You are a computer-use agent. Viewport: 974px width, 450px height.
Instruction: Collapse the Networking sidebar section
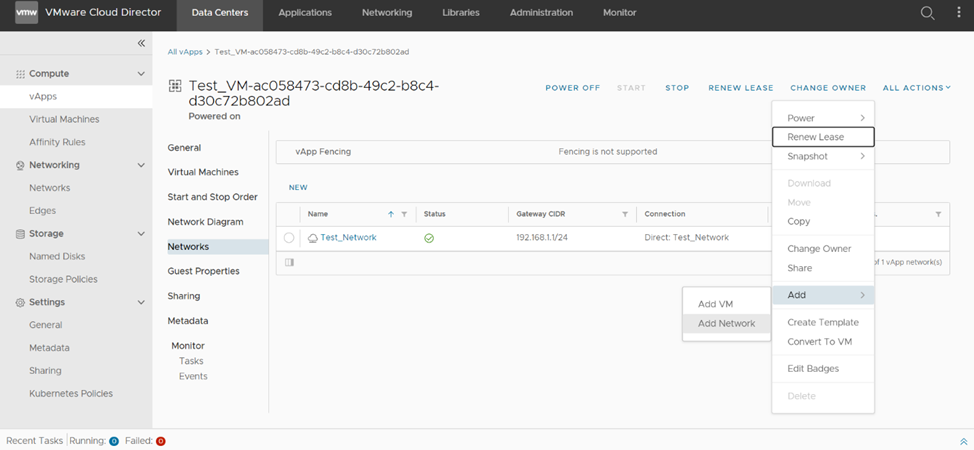click(x=141, y=165)
